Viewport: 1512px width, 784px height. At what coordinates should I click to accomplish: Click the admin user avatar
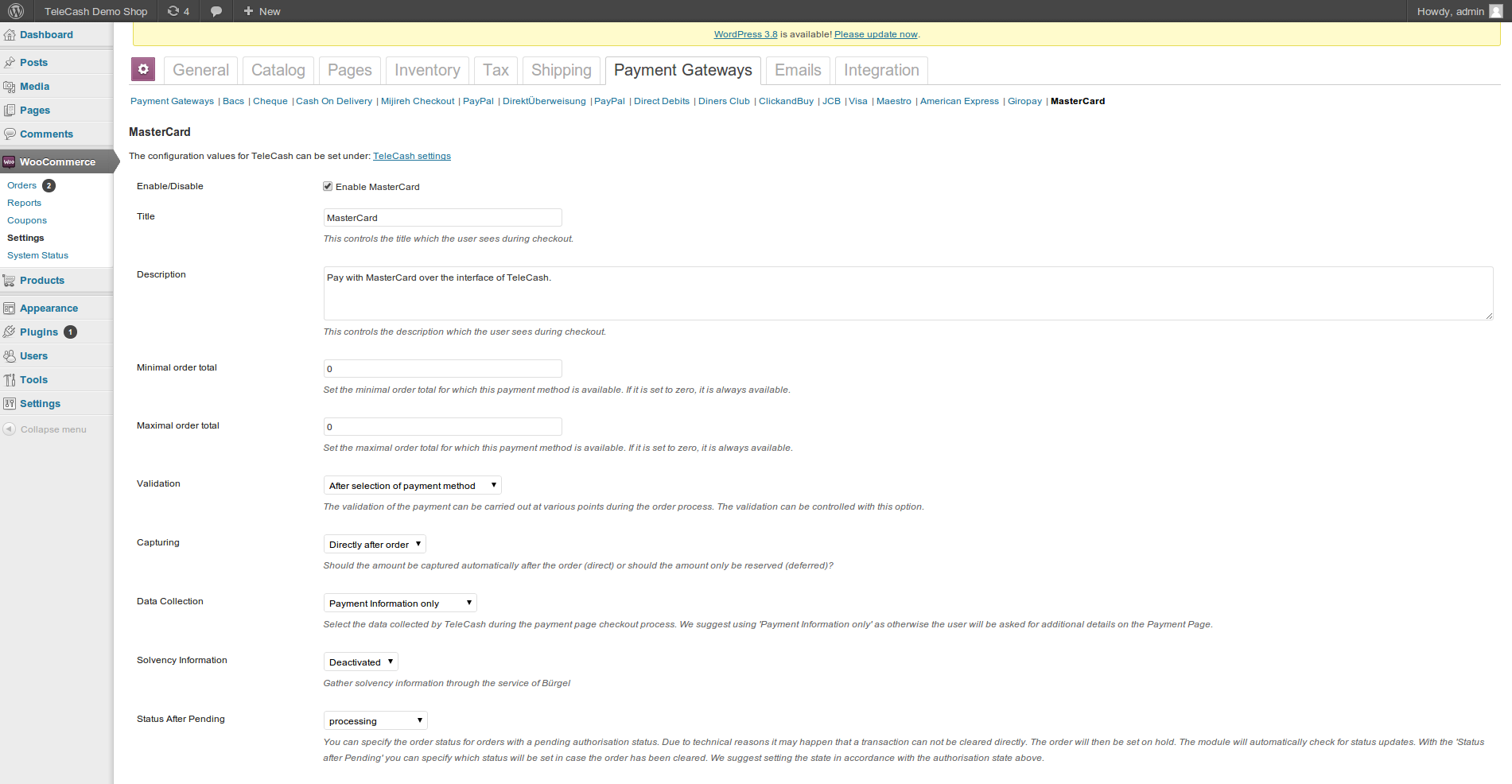coord(1495,11)
